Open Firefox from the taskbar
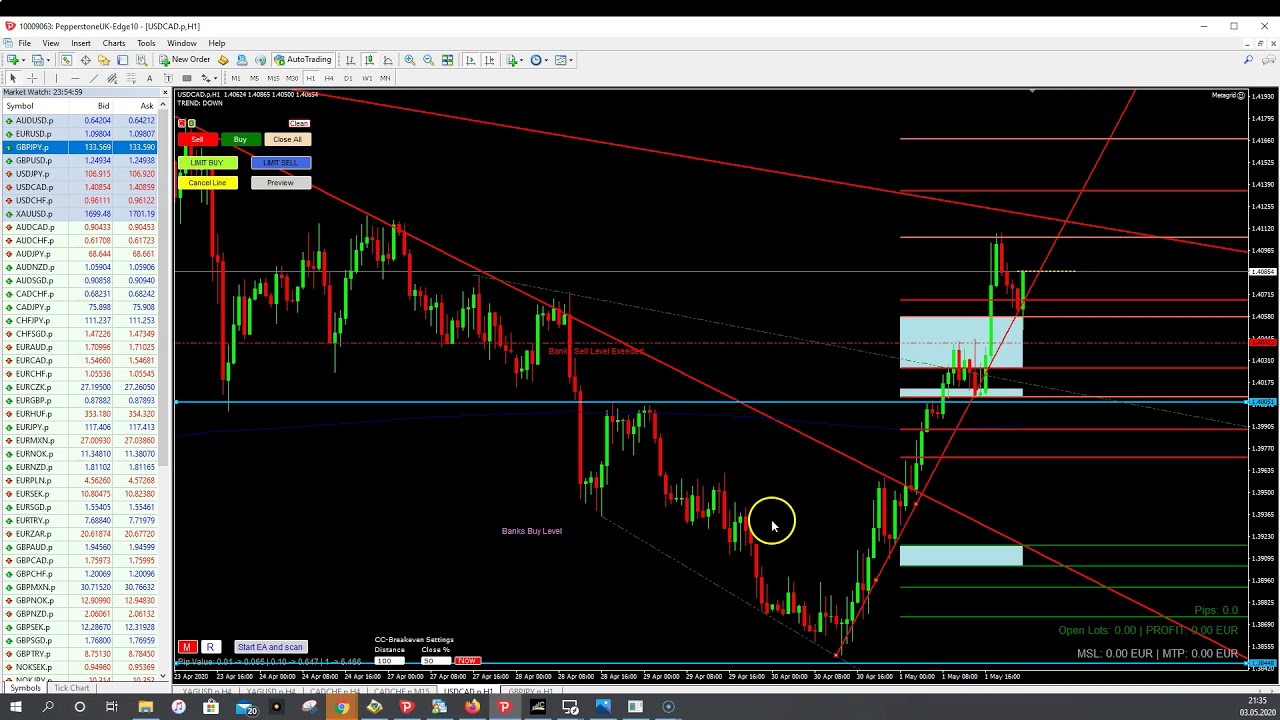1280x720 pixels. 472,707
